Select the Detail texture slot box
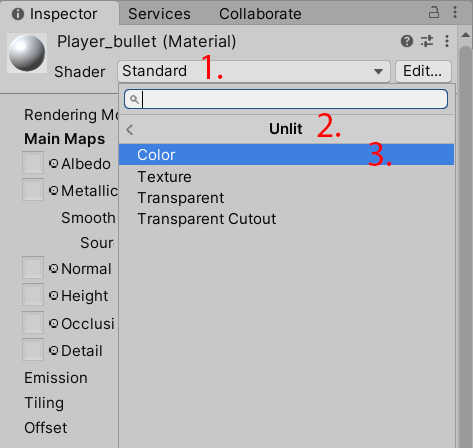The image size is (473, 448). point(33,349)
